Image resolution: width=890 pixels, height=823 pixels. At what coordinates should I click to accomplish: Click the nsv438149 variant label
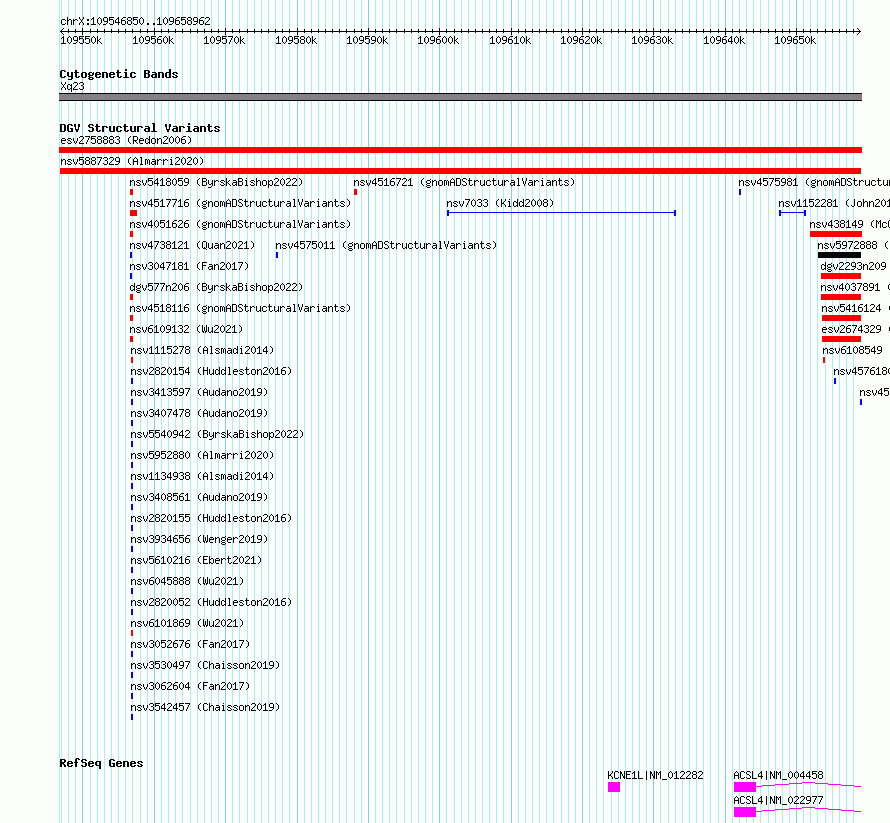[849, 224]
